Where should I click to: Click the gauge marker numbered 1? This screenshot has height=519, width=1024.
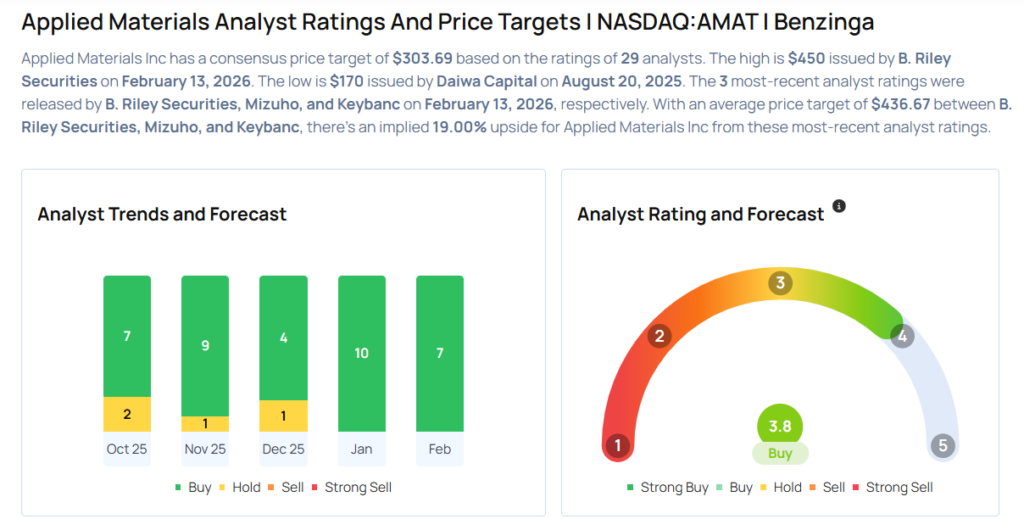point(619,445)
